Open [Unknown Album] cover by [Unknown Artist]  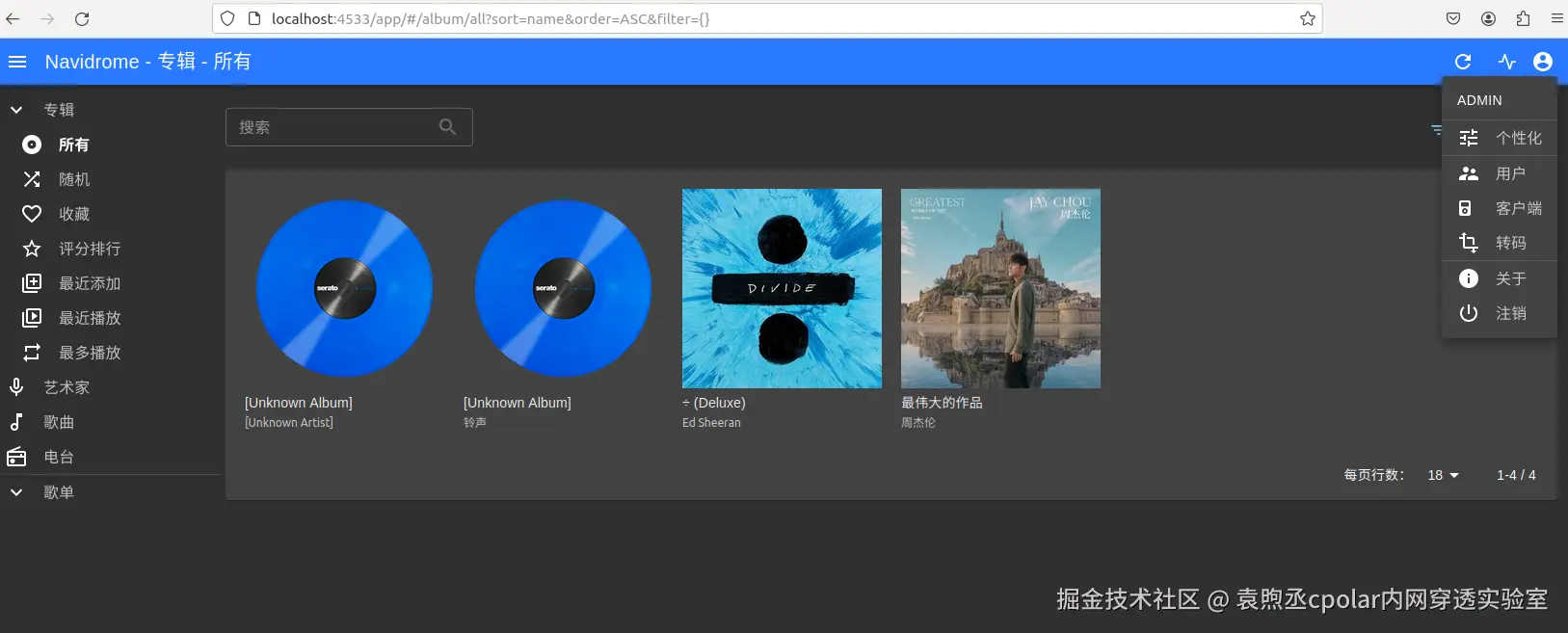(x=344, y=288)
